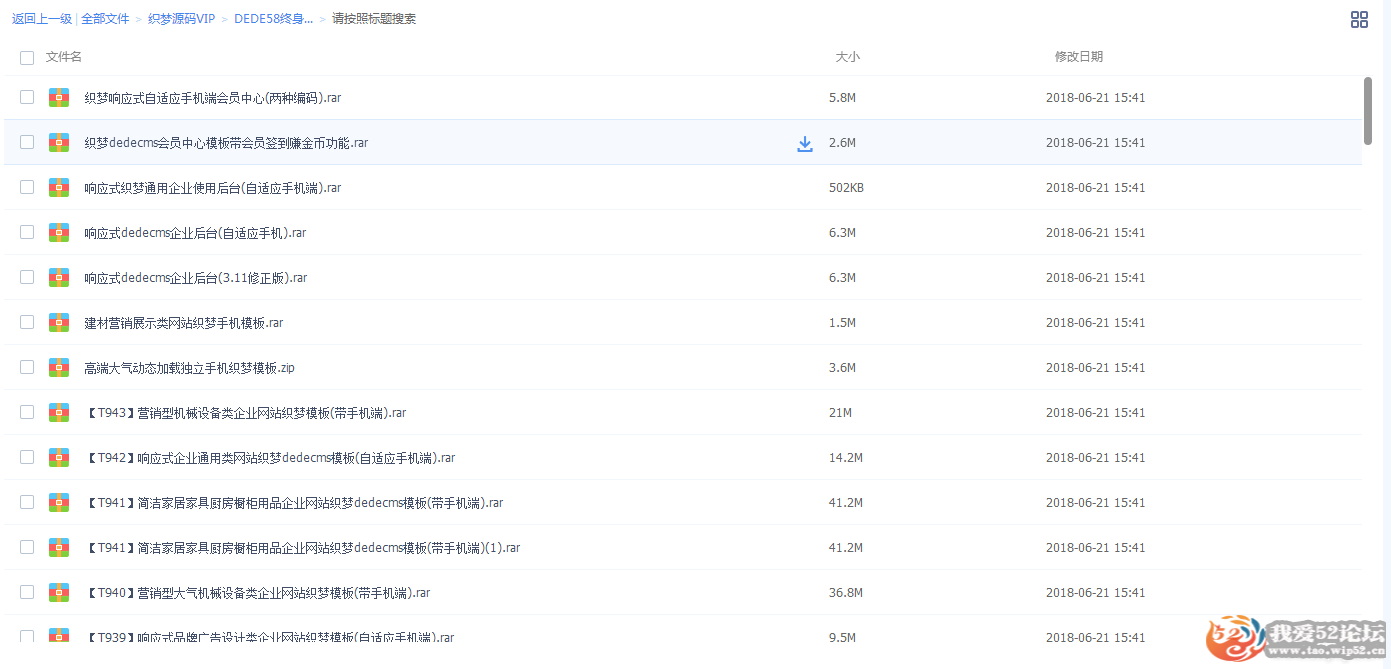Open the 【T941】 file name ending (带手机端)(1).rar
1391x669 pixels.
pos(302,548)
